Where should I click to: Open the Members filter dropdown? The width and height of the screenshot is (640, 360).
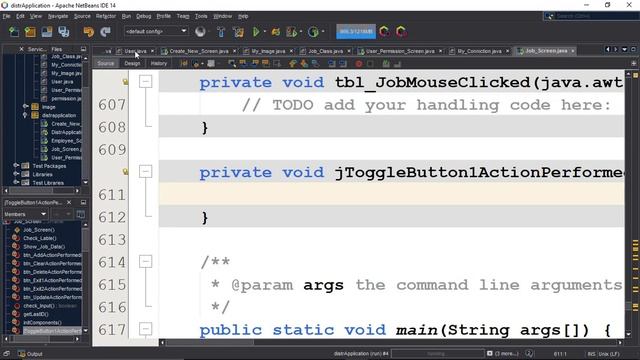[25, 214]
